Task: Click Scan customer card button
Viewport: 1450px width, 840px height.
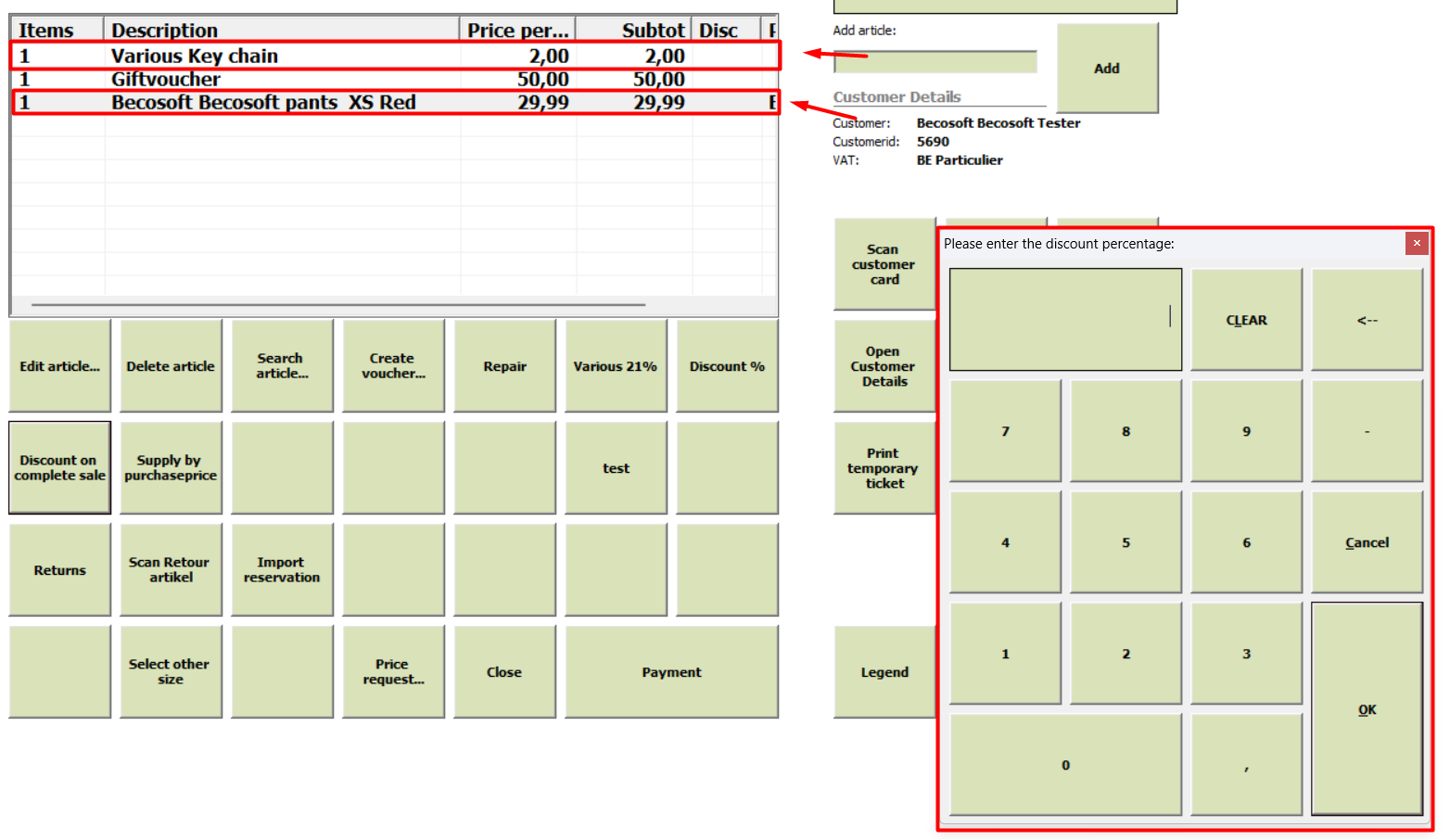Action: tap(884, 264)
